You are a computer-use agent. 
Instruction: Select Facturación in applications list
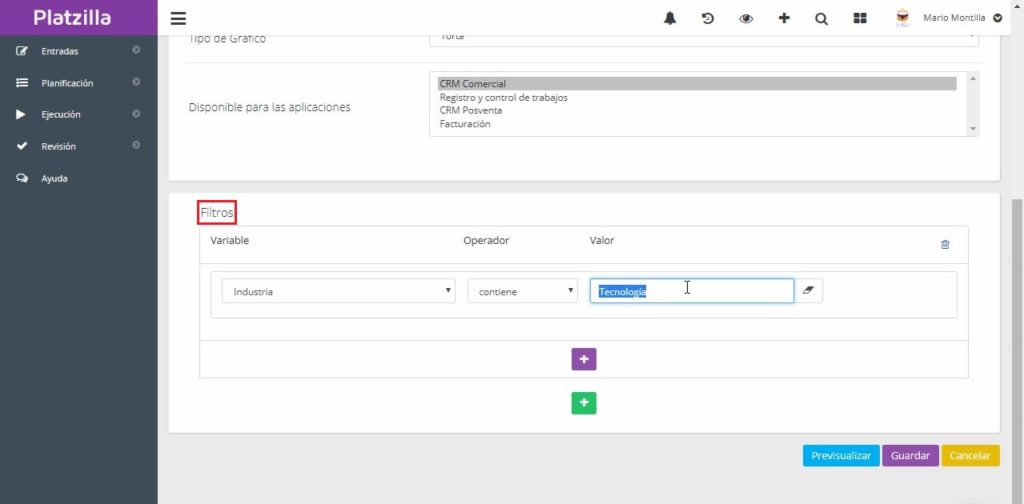pyautogui.click(x=697, y=123)
